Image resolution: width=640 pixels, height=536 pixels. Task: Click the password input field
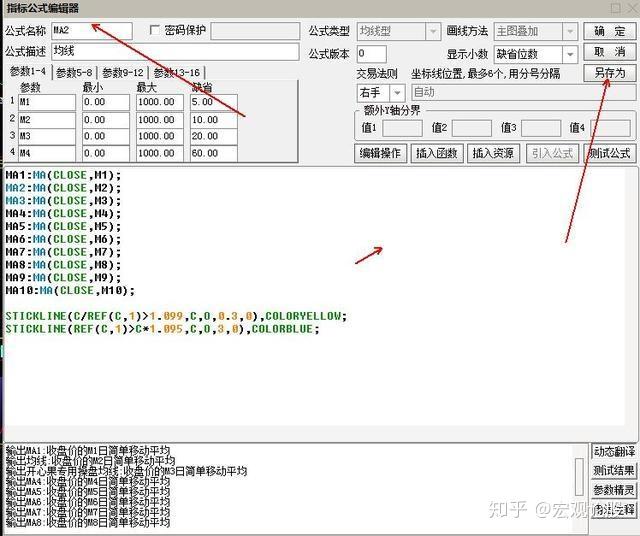click(x=255, y=31)
